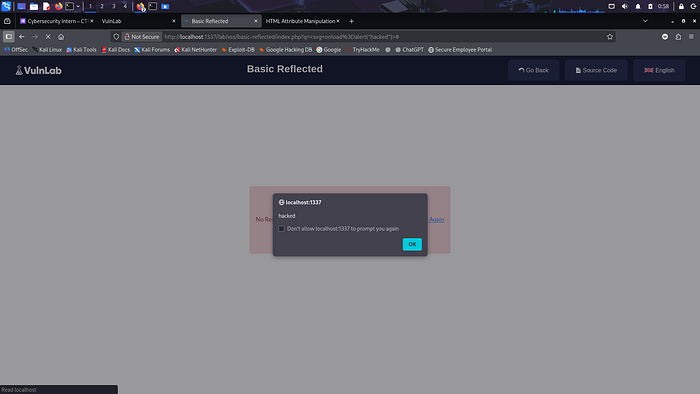Open the extensions puzzle icon

click(x=678, y=37)
